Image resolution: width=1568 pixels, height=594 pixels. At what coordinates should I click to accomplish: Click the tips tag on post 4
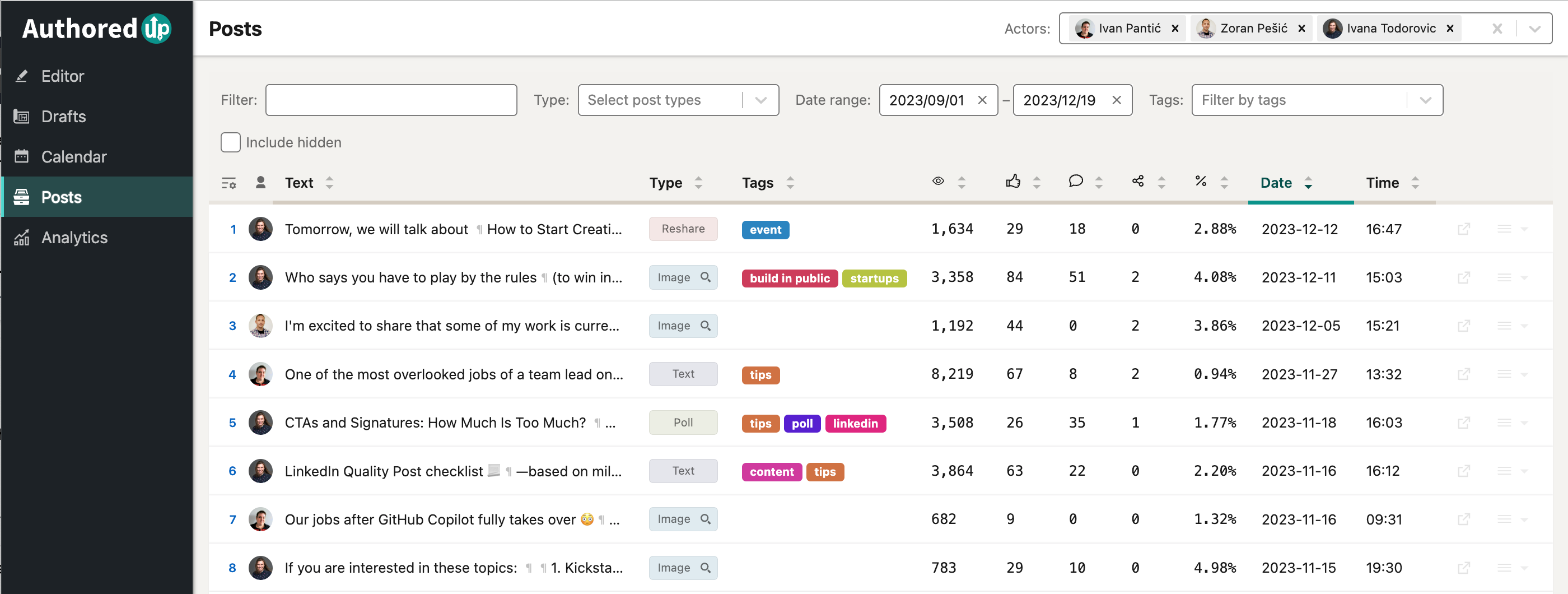click(760, 375)
